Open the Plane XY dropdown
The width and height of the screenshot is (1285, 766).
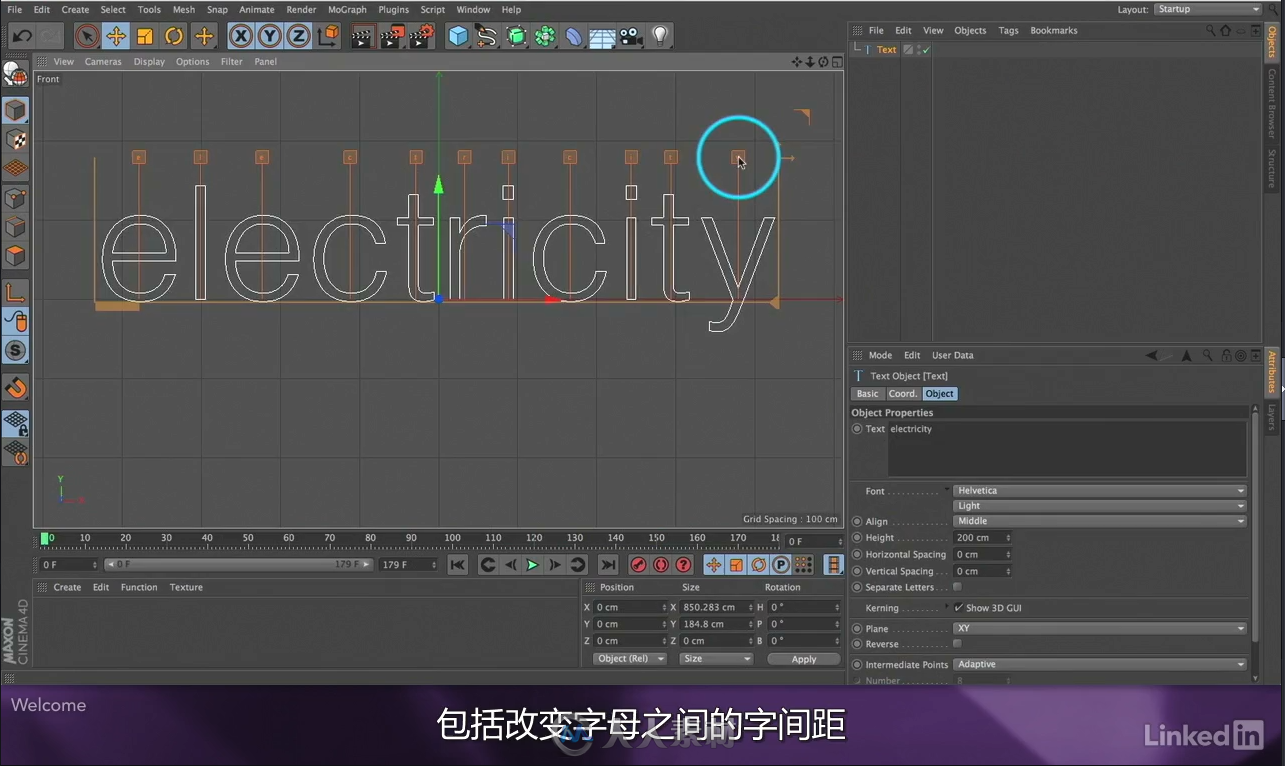[1100, 628]
